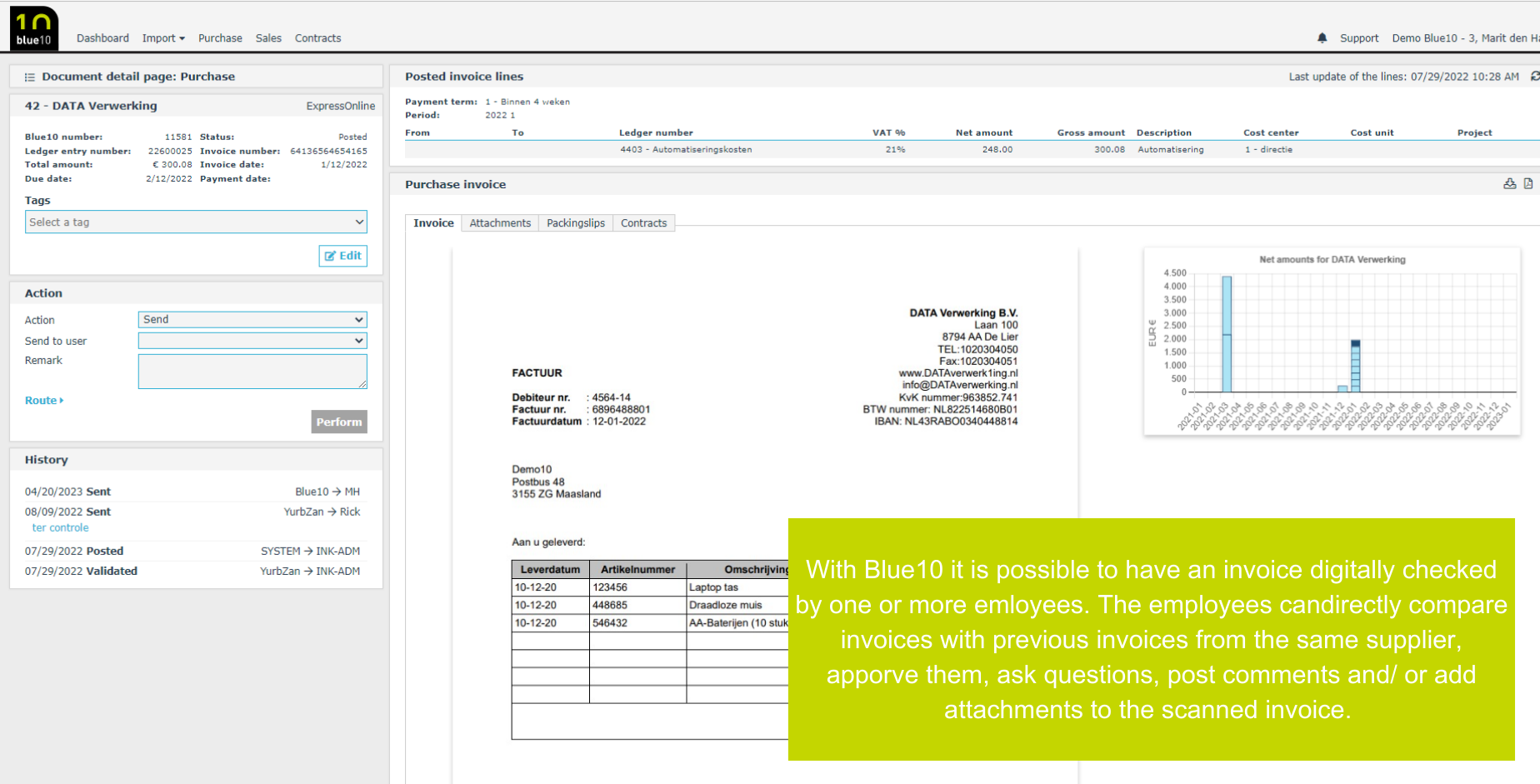
Task: Click the list icon beside Document detail page
Action: [30, 77]
